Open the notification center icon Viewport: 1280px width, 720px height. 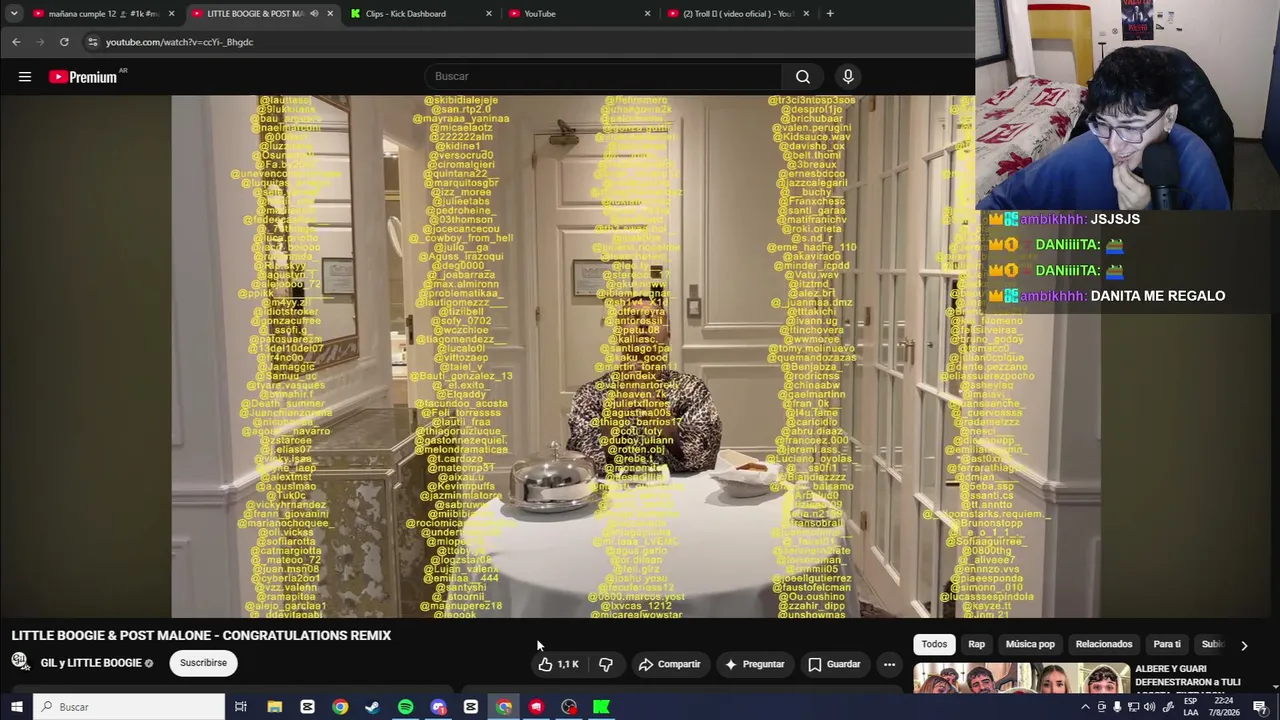[x=1261, y=707]
